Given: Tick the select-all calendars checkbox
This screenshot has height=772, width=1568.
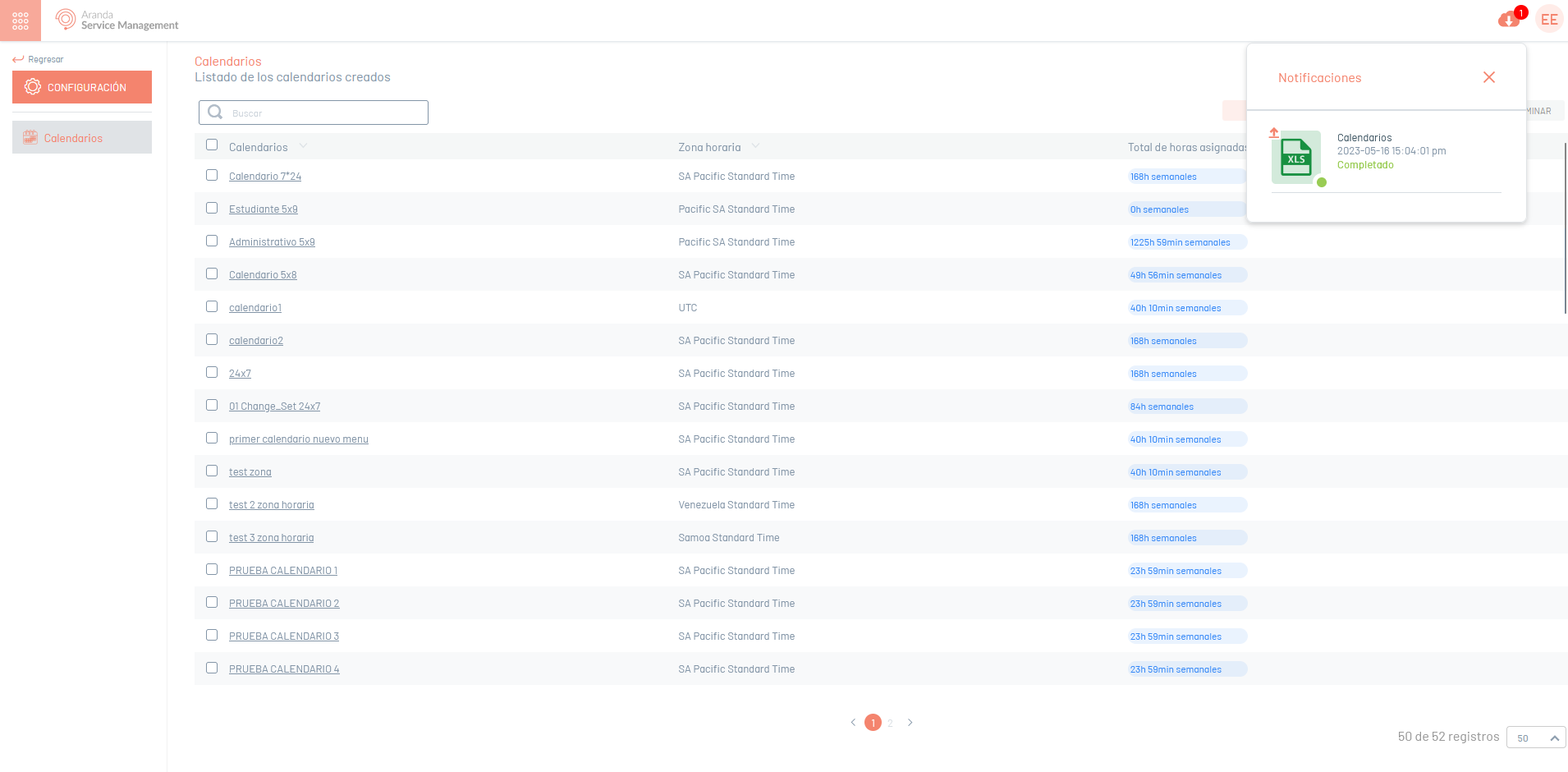Looking at the screenshot, I should coord(212,145).
